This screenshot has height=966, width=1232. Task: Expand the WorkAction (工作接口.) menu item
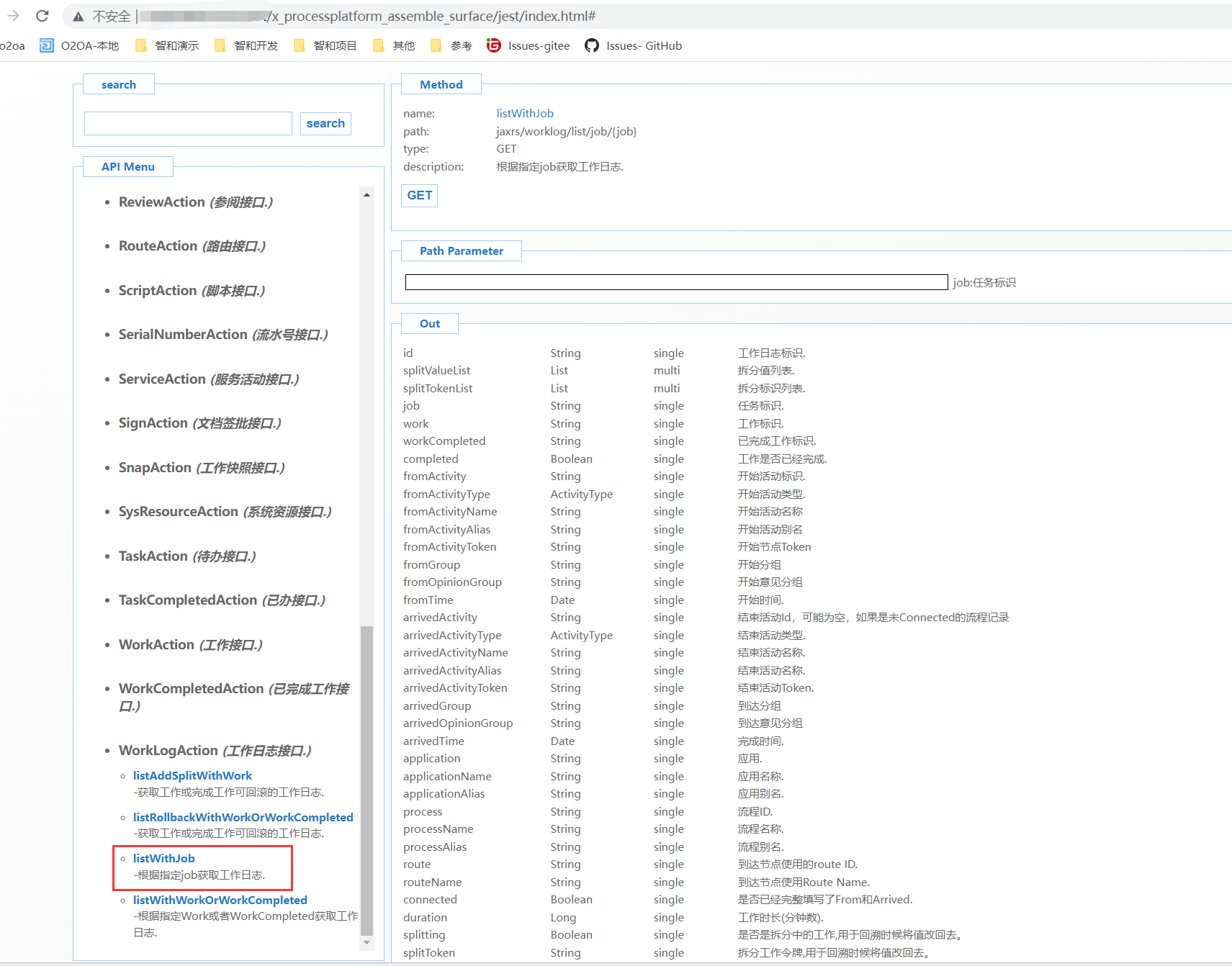click(x=190, y=645)
